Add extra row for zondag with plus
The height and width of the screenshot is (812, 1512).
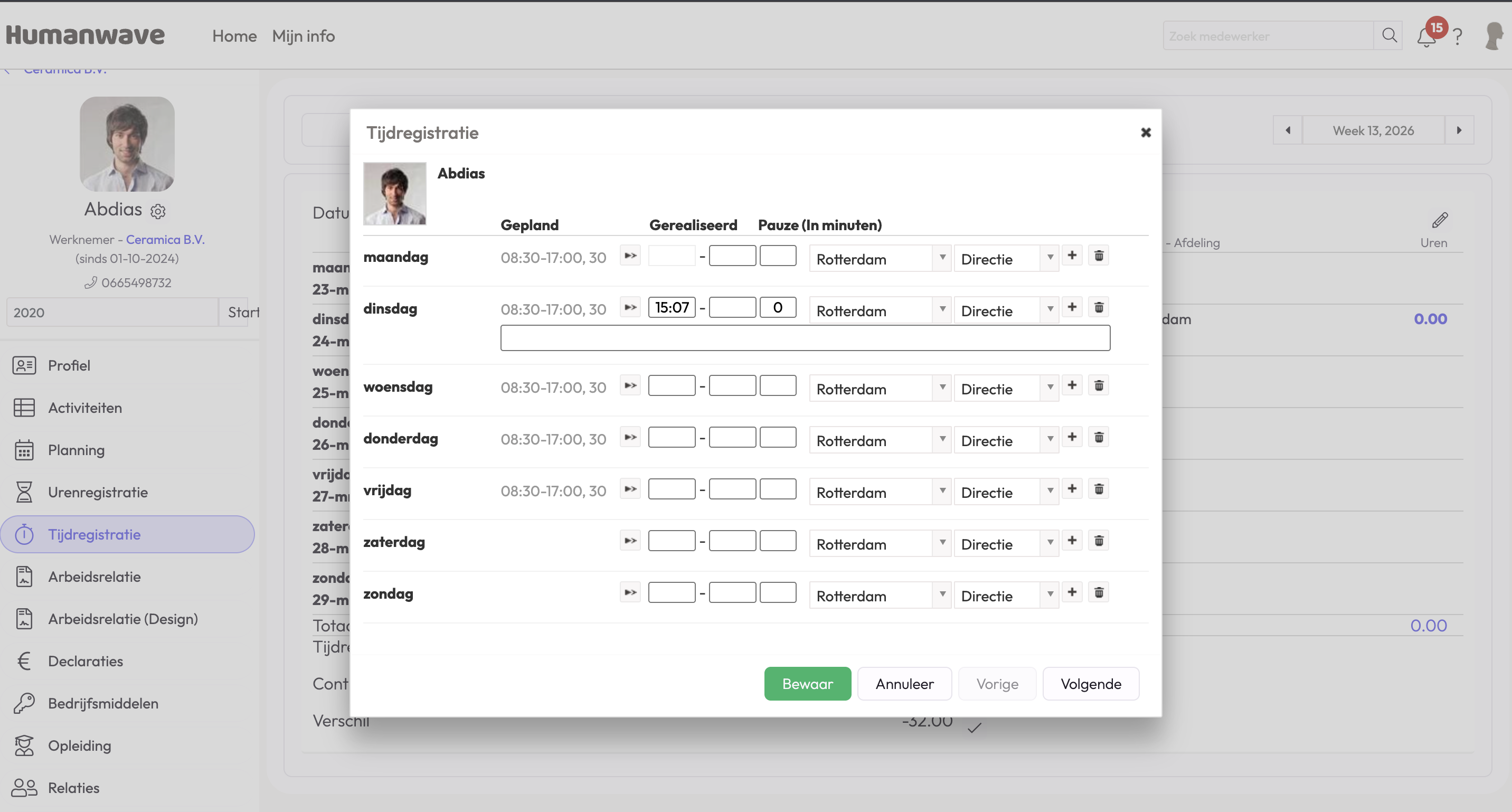tap(1072, 592)
